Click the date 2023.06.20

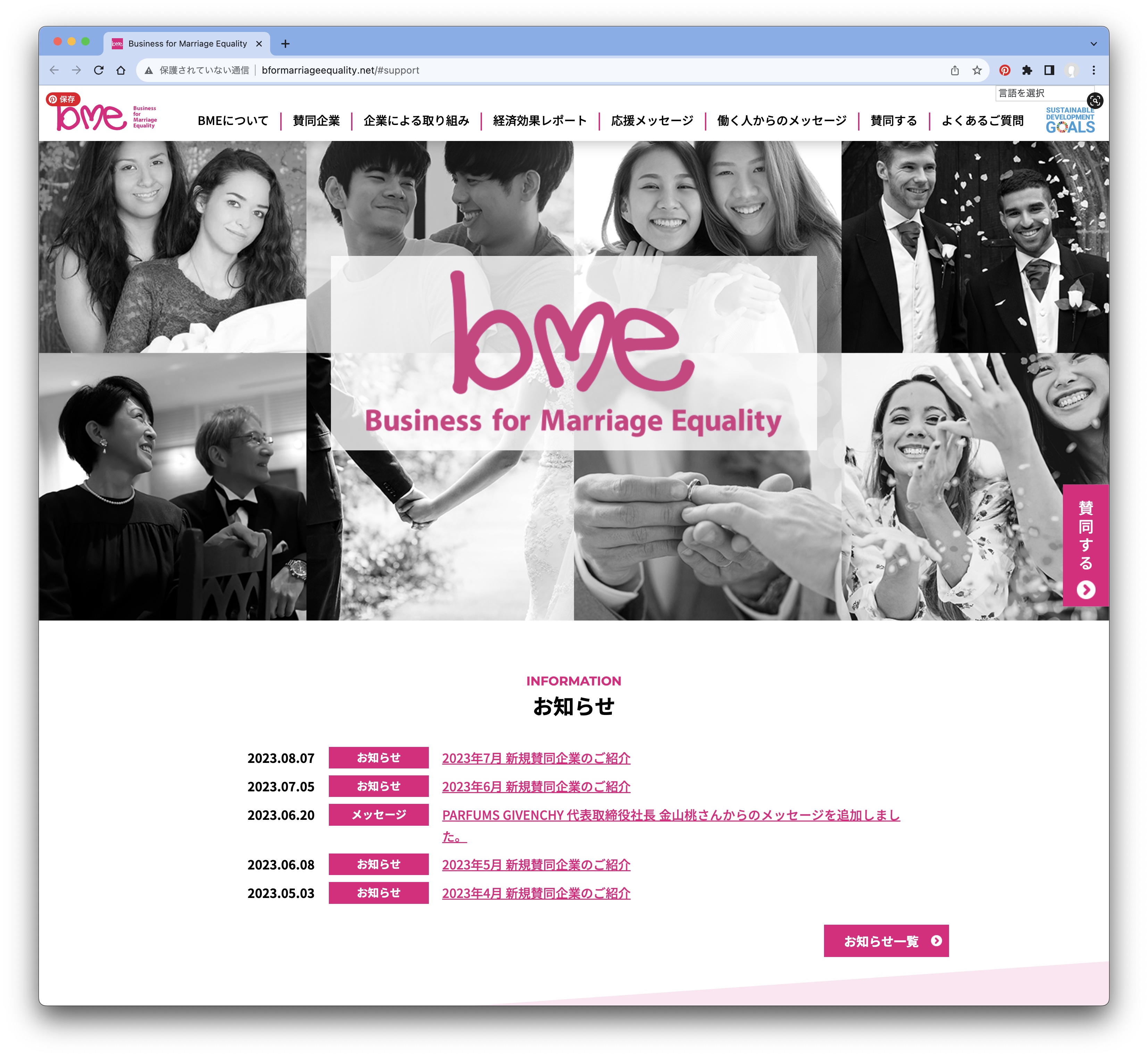pyautogui.click(x=281, y=815)
